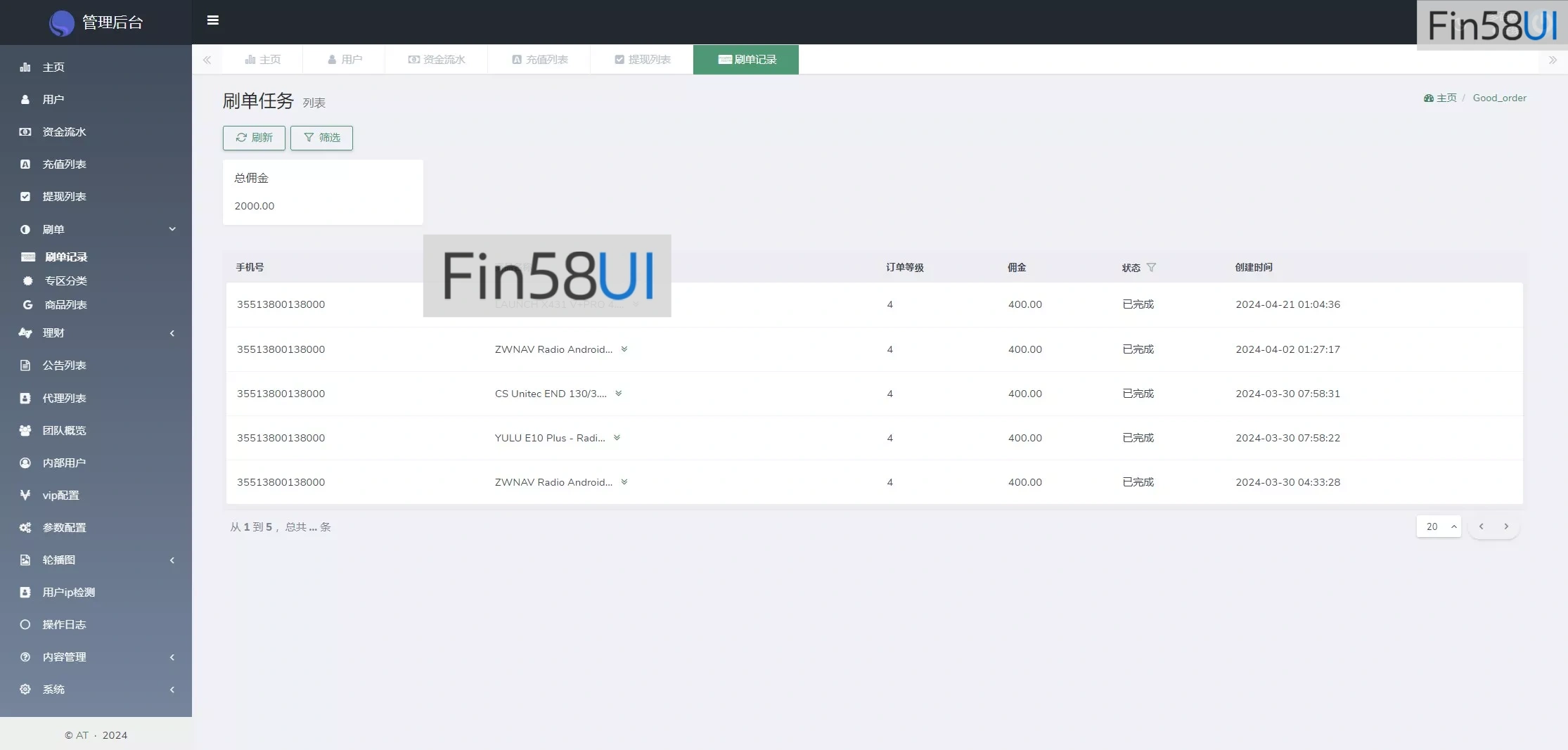1568x750 pixels.
Task: Switch to the 提现列表 tab
Action: [x=642, y=60]
